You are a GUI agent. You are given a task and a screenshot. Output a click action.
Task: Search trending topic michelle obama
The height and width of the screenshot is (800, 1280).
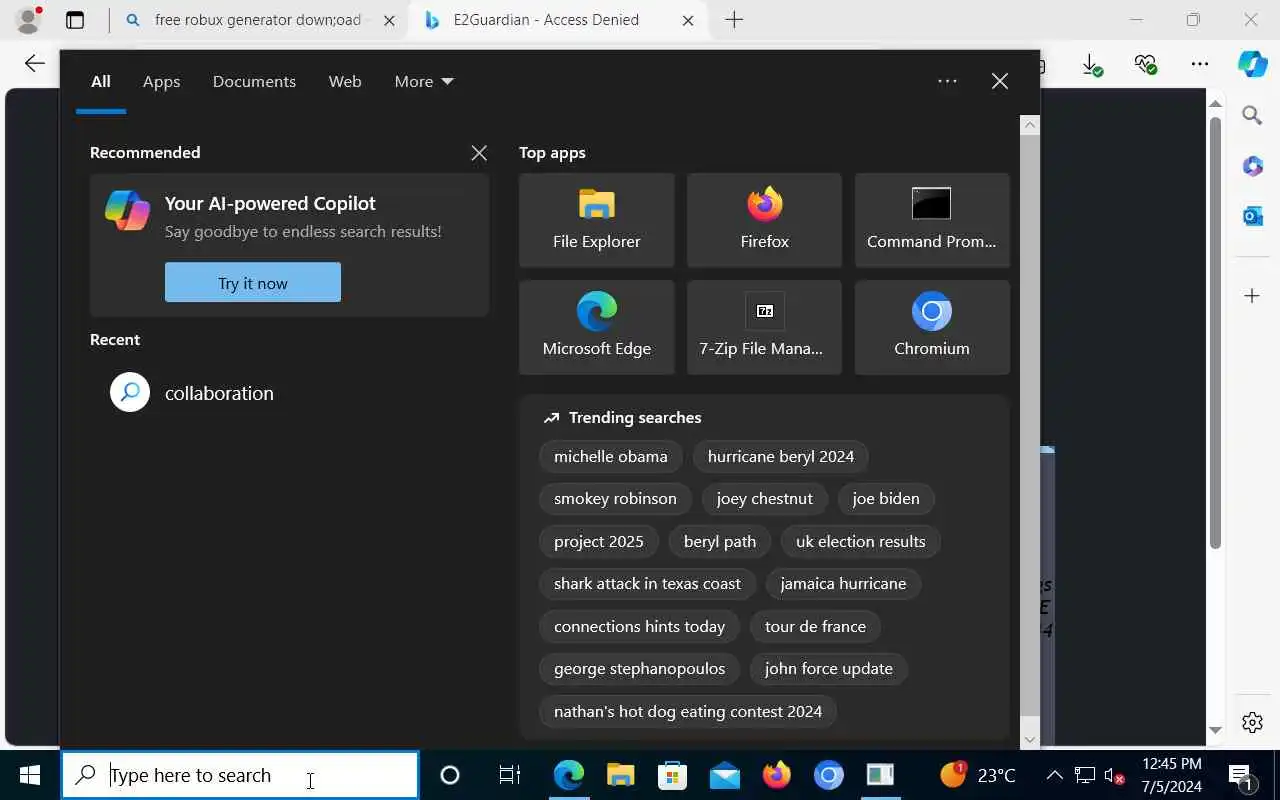611,456
